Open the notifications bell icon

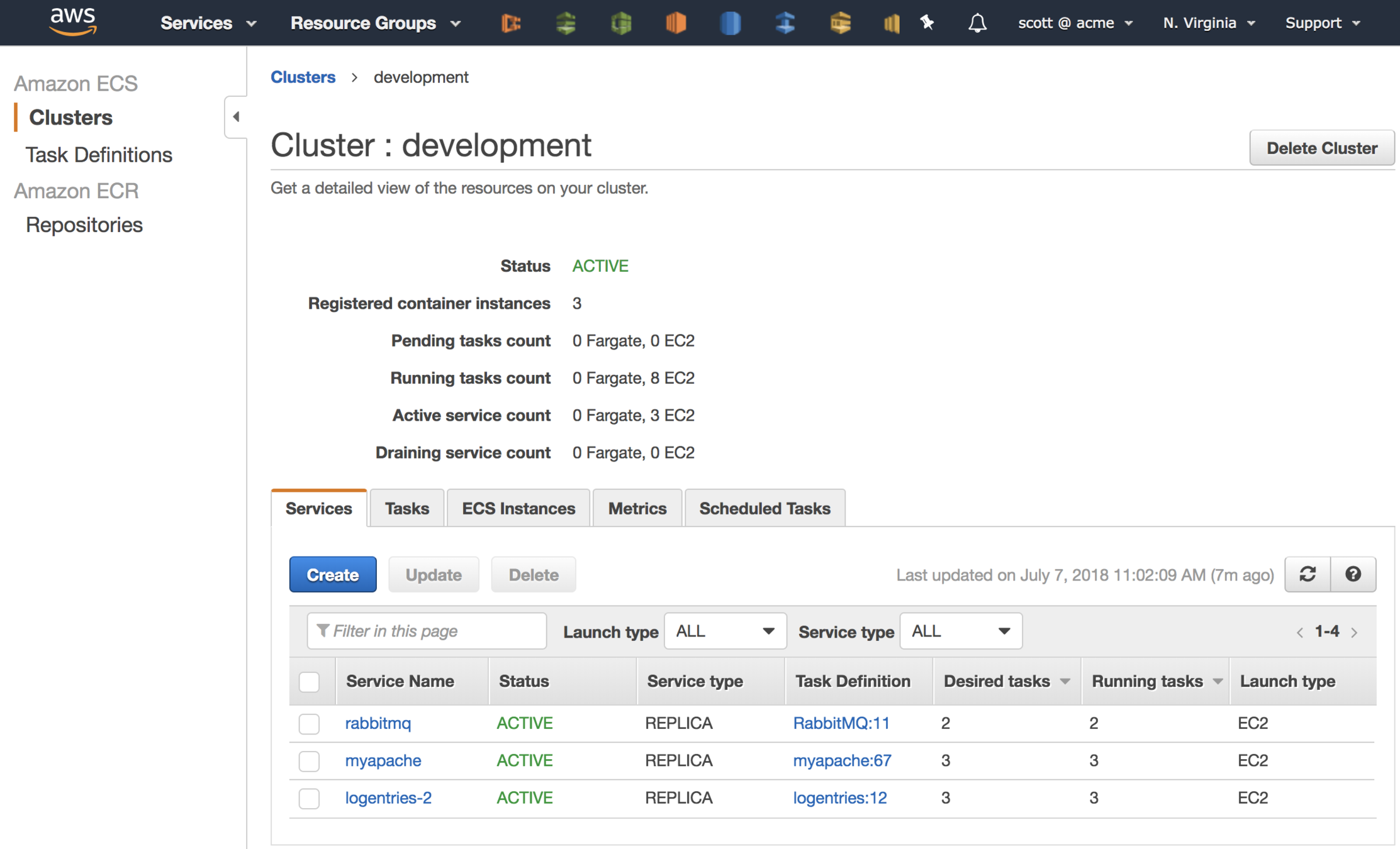(x=977, y=23)
